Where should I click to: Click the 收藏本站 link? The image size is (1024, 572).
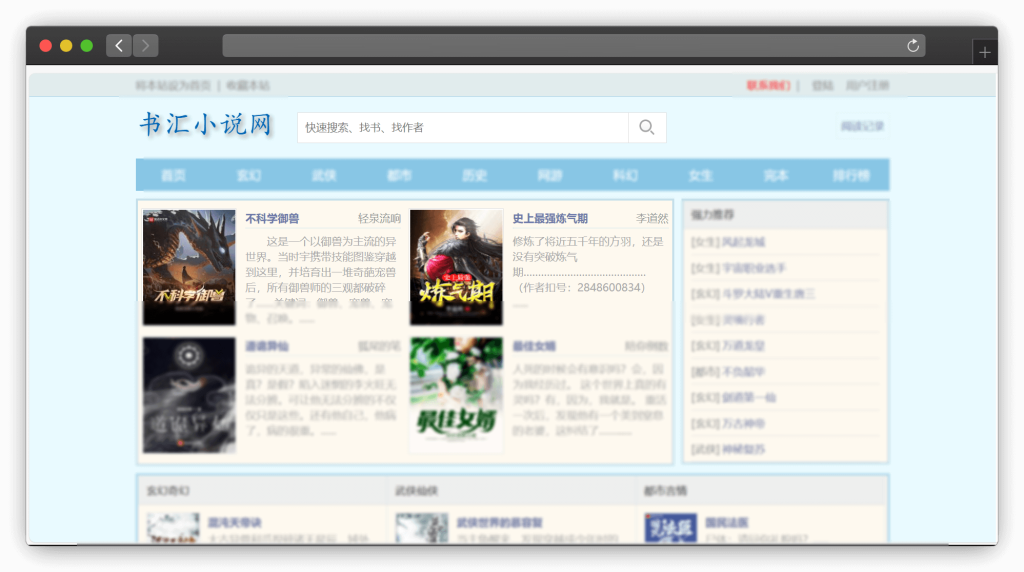(248, 86)
